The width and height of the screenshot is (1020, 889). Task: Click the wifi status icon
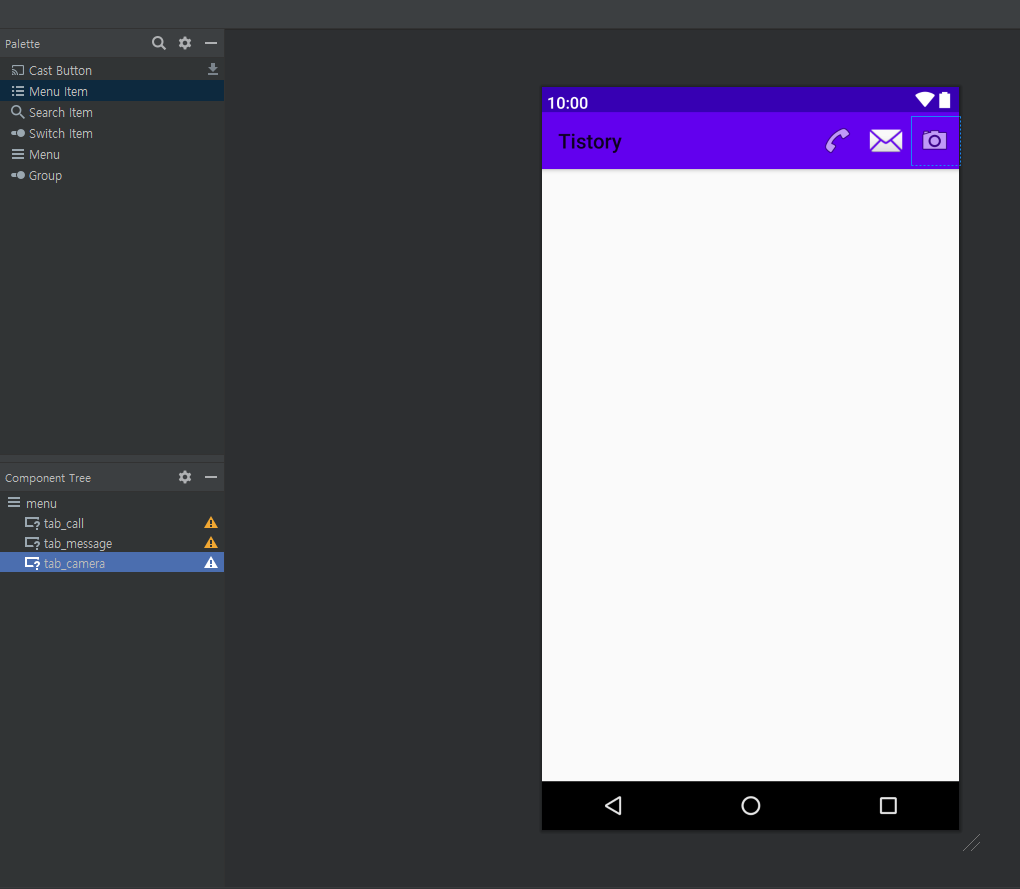[924, 100]
